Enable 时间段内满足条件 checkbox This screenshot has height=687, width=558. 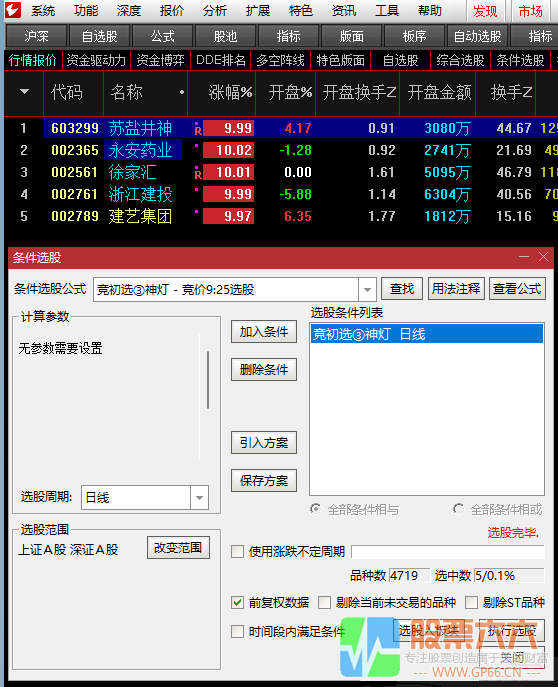pos(237,631)
